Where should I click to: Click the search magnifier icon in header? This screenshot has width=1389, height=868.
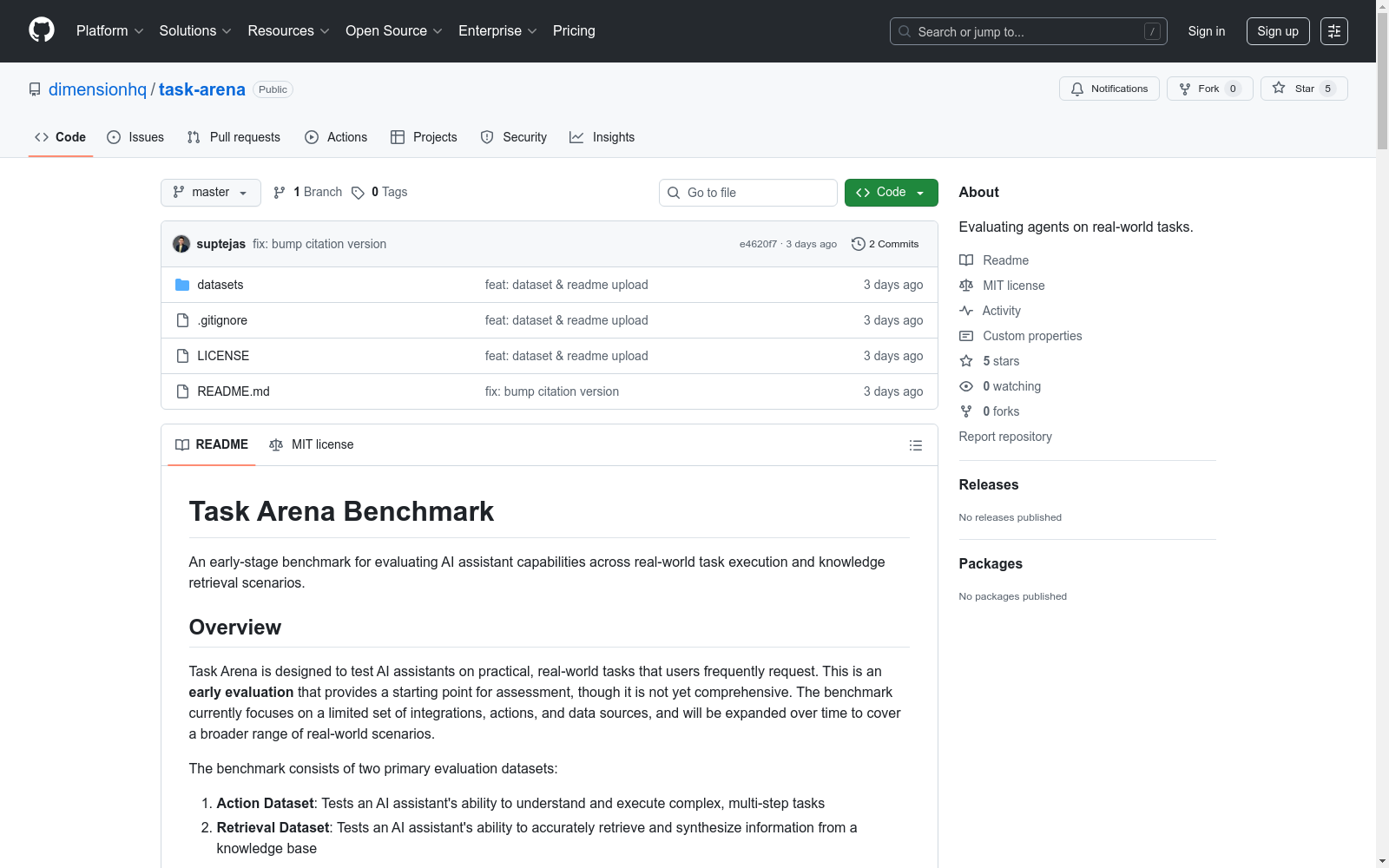905,31
